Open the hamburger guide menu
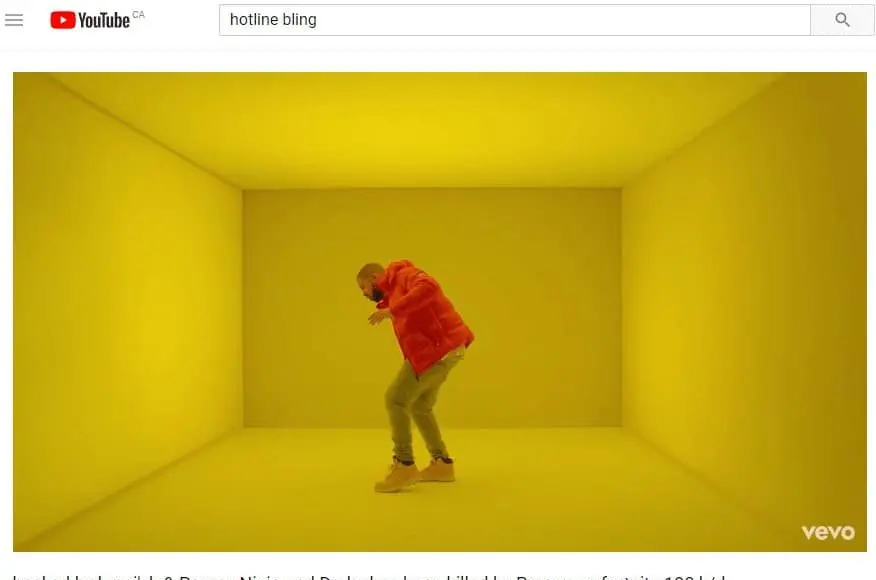The height and width of the screenshot is (580, 876). 14,20
